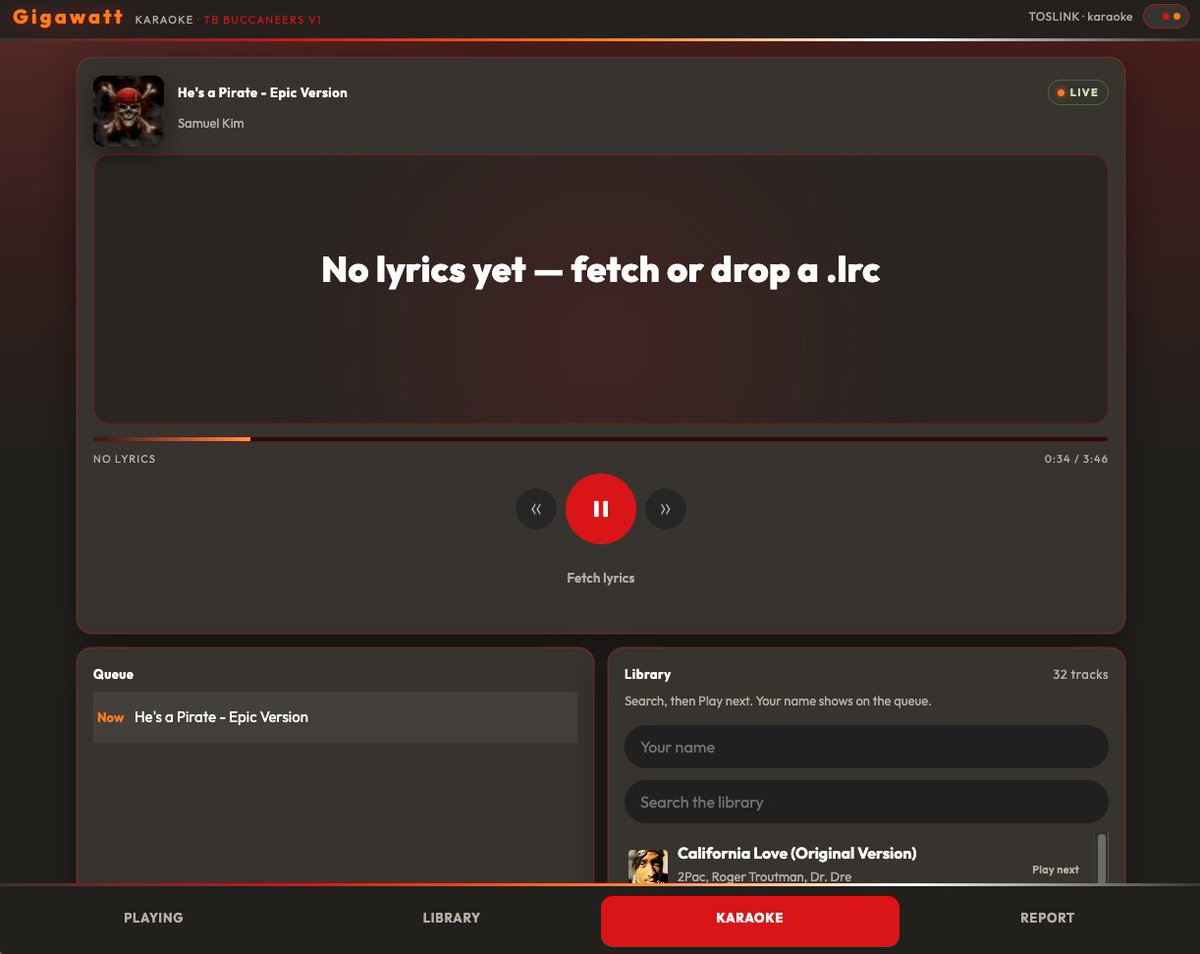Click the 0:34 / 3:46 time display
Screen dimensions: 1200x954
click(x=1076, y=459)
